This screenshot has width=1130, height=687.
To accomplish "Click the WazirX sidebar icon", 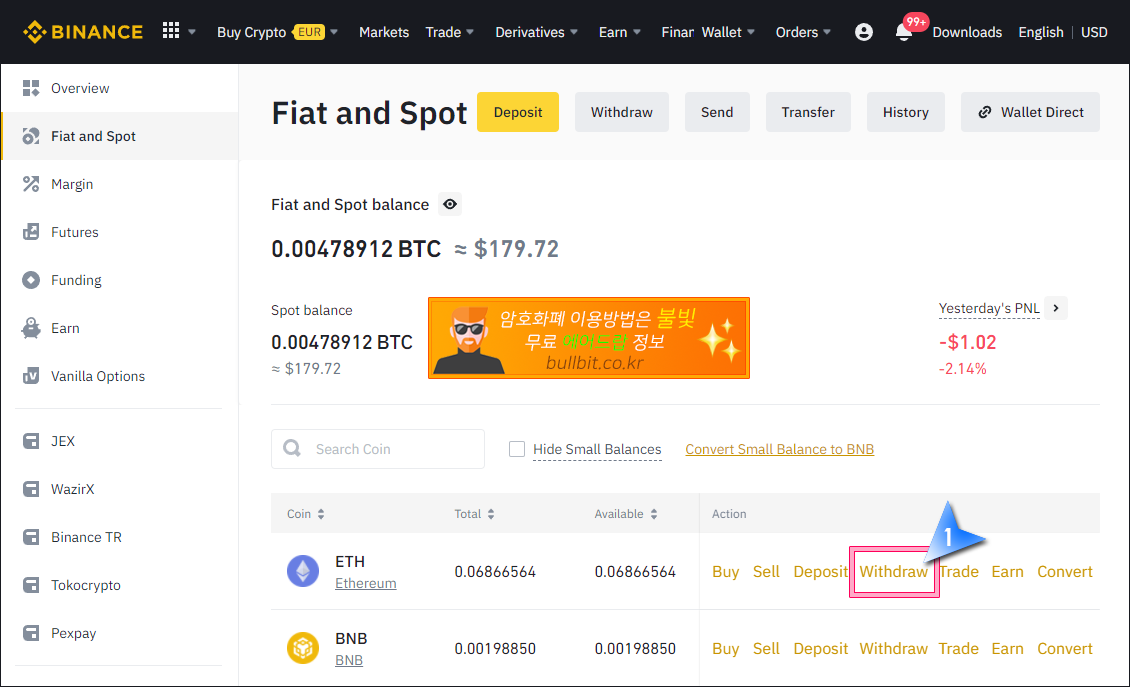I will tap(31, 489).
